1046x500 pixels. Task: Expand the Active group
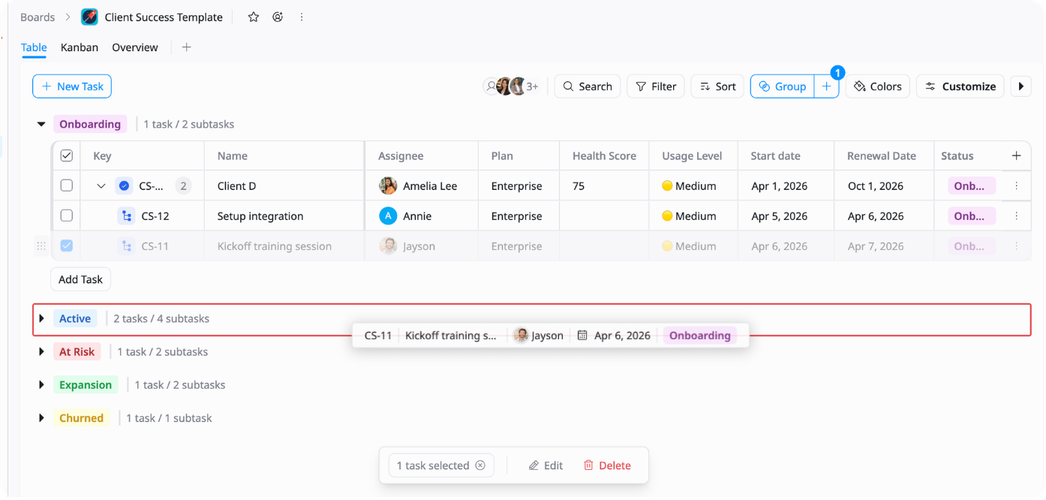(x=41, y=319)
